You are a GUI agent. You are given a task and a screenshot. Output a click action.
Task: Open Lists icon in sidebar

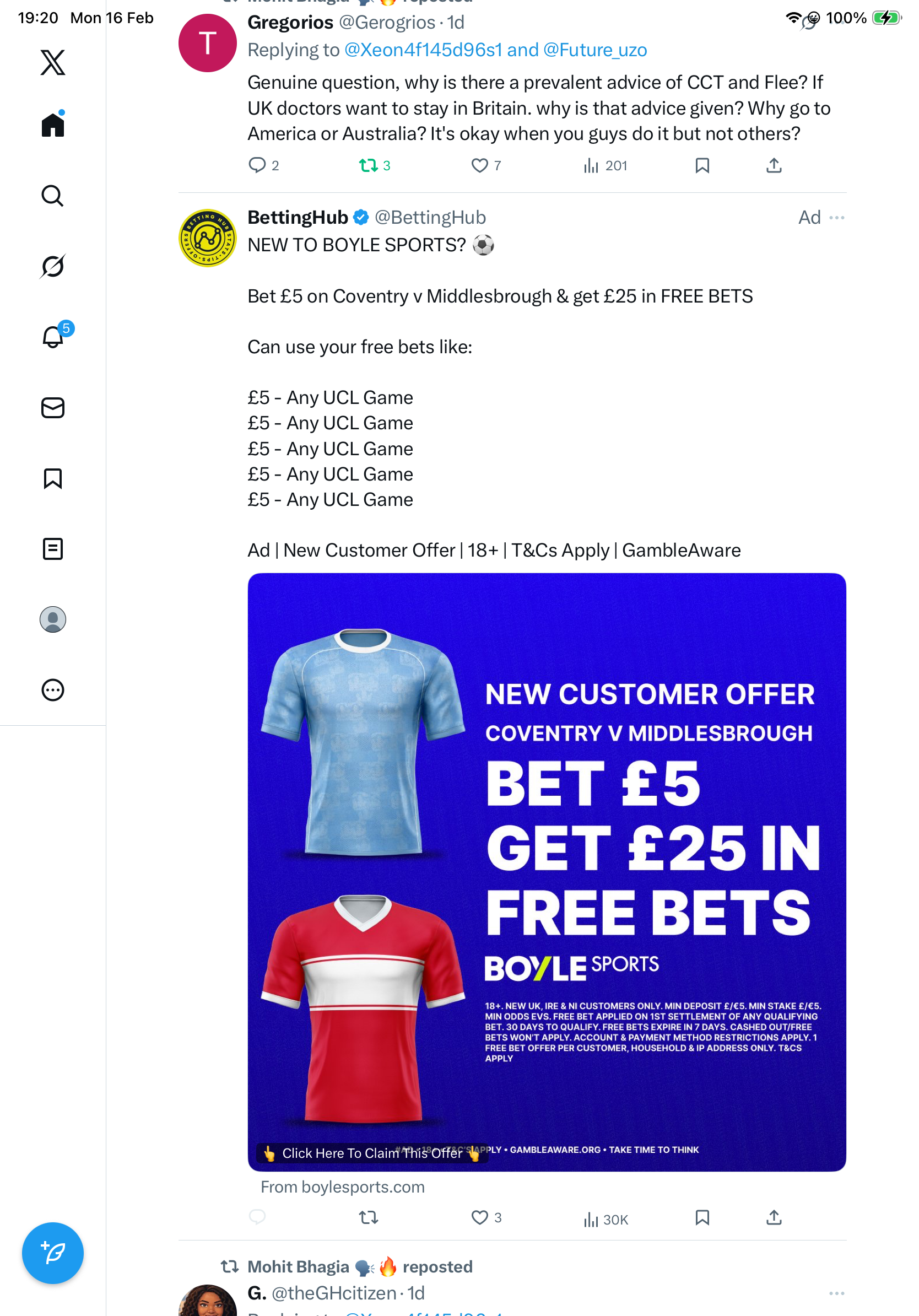pos(53,549)
